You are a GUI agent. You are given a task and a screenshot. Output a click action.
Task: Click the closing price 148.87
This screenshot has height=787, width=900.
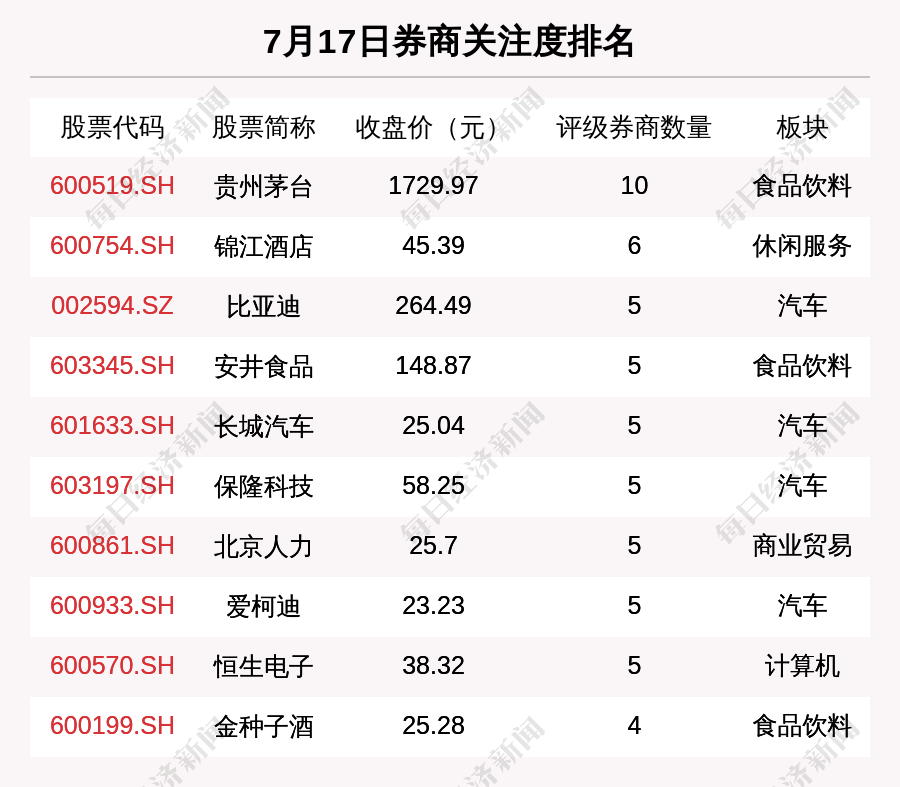click(433, 366)
